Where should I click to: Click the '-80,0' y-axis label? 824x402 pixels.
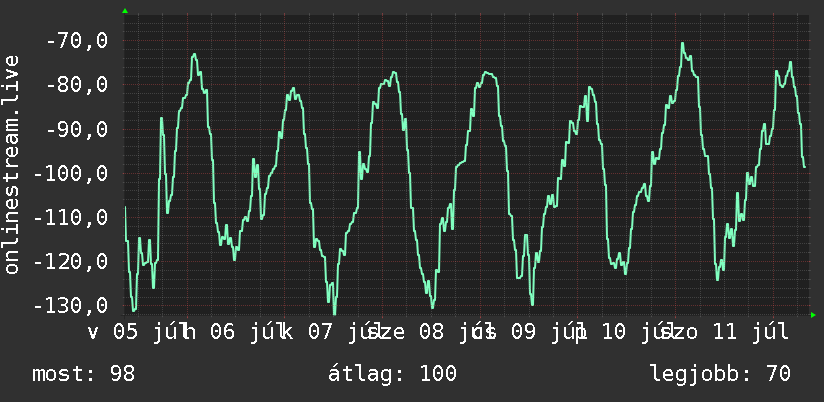[77, 85]
